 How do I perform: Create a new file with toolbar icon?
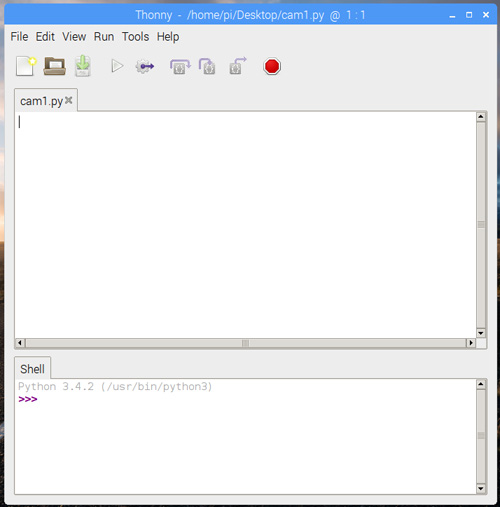pos(26,66)
